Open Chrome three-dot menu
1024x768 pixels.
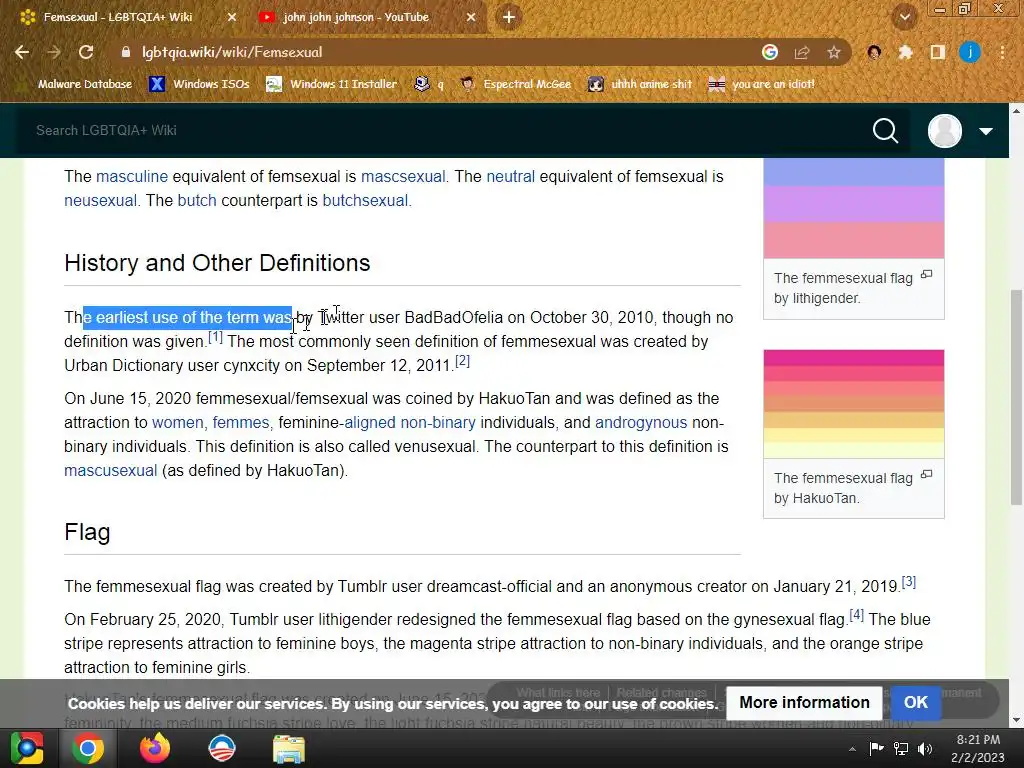point(1002,52)
